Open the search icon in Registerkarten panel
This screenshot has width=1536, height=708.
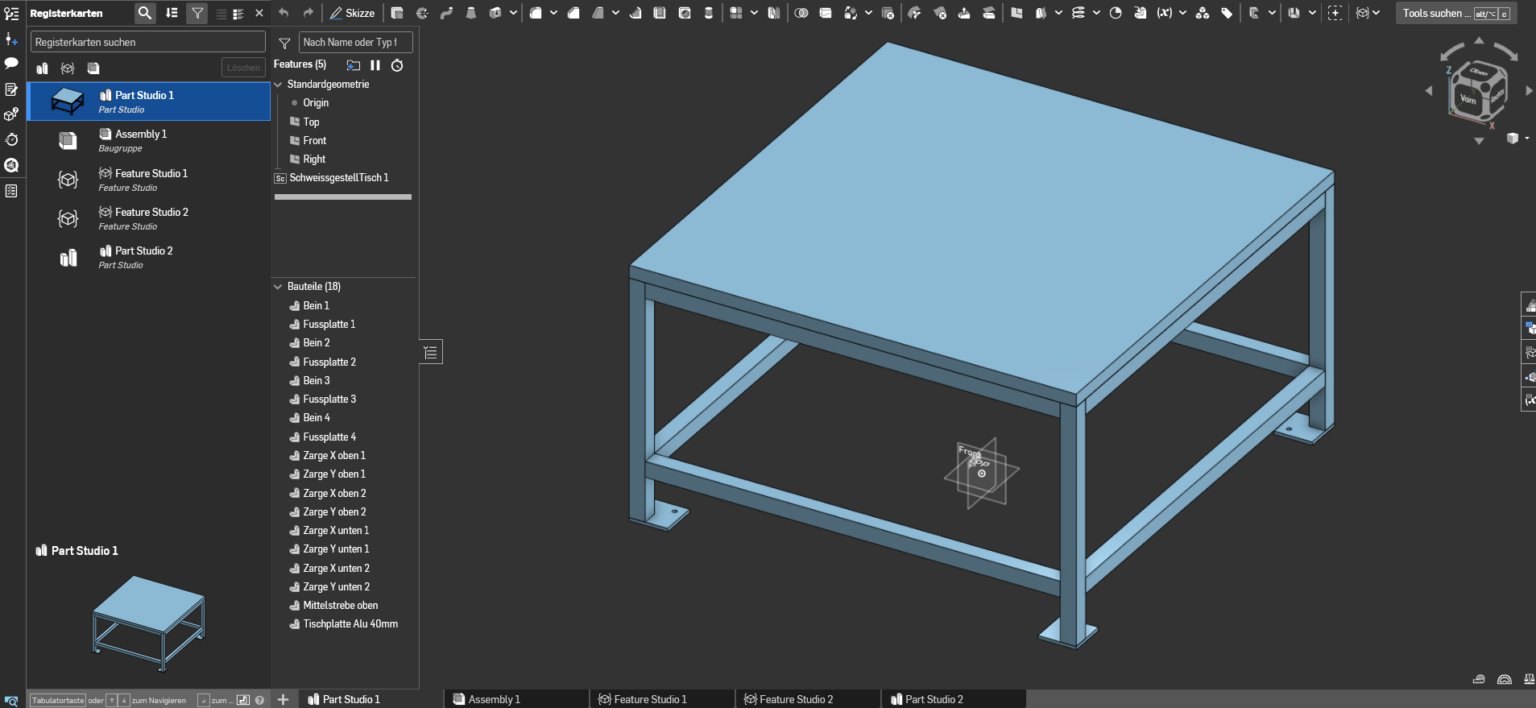pos(145,13)
